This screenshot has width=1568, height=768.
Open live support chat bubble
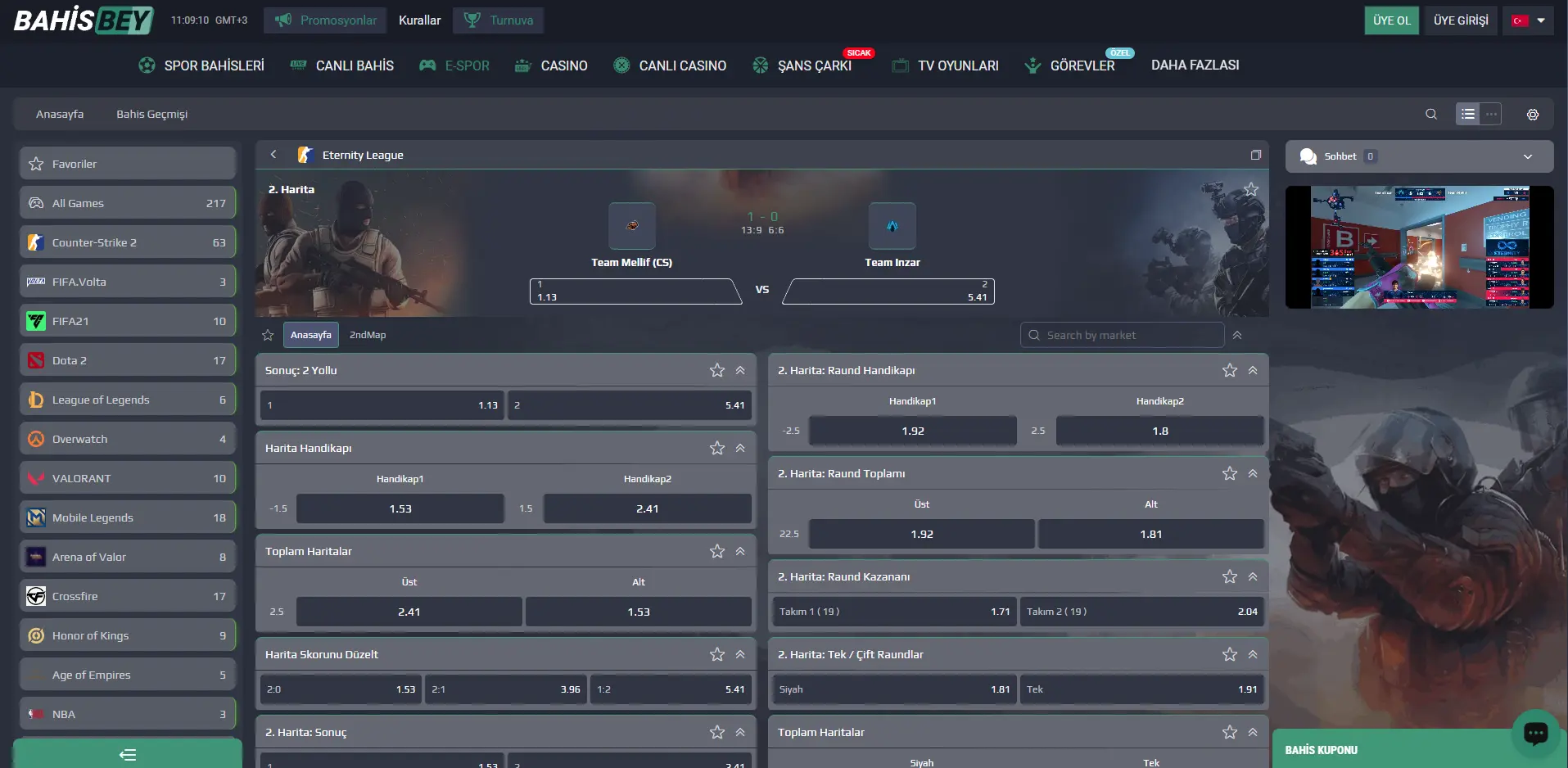coord(1536,733)
